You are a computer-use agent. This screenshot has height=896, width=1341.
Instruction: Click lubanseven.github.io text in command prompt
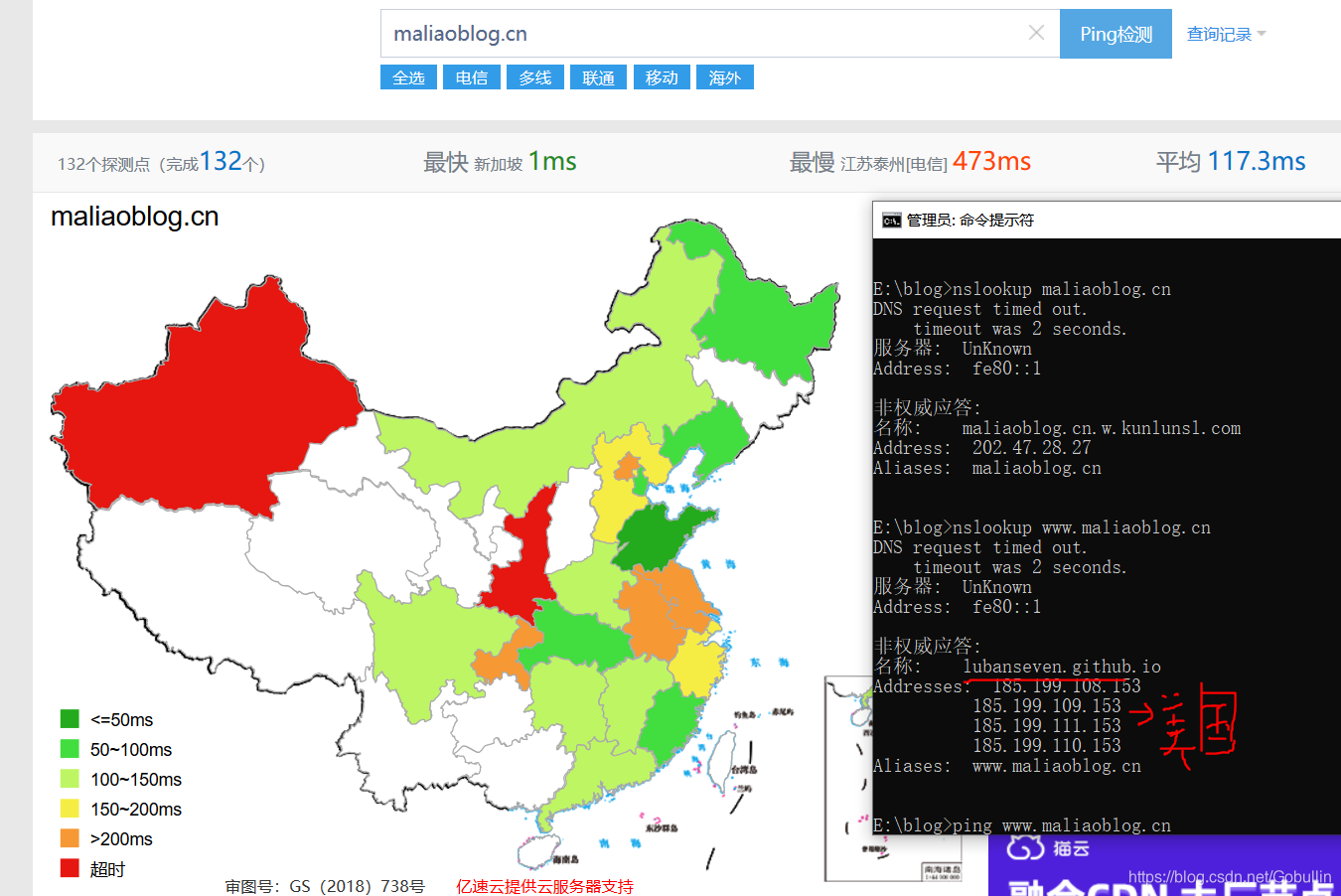coord(1061,667)
